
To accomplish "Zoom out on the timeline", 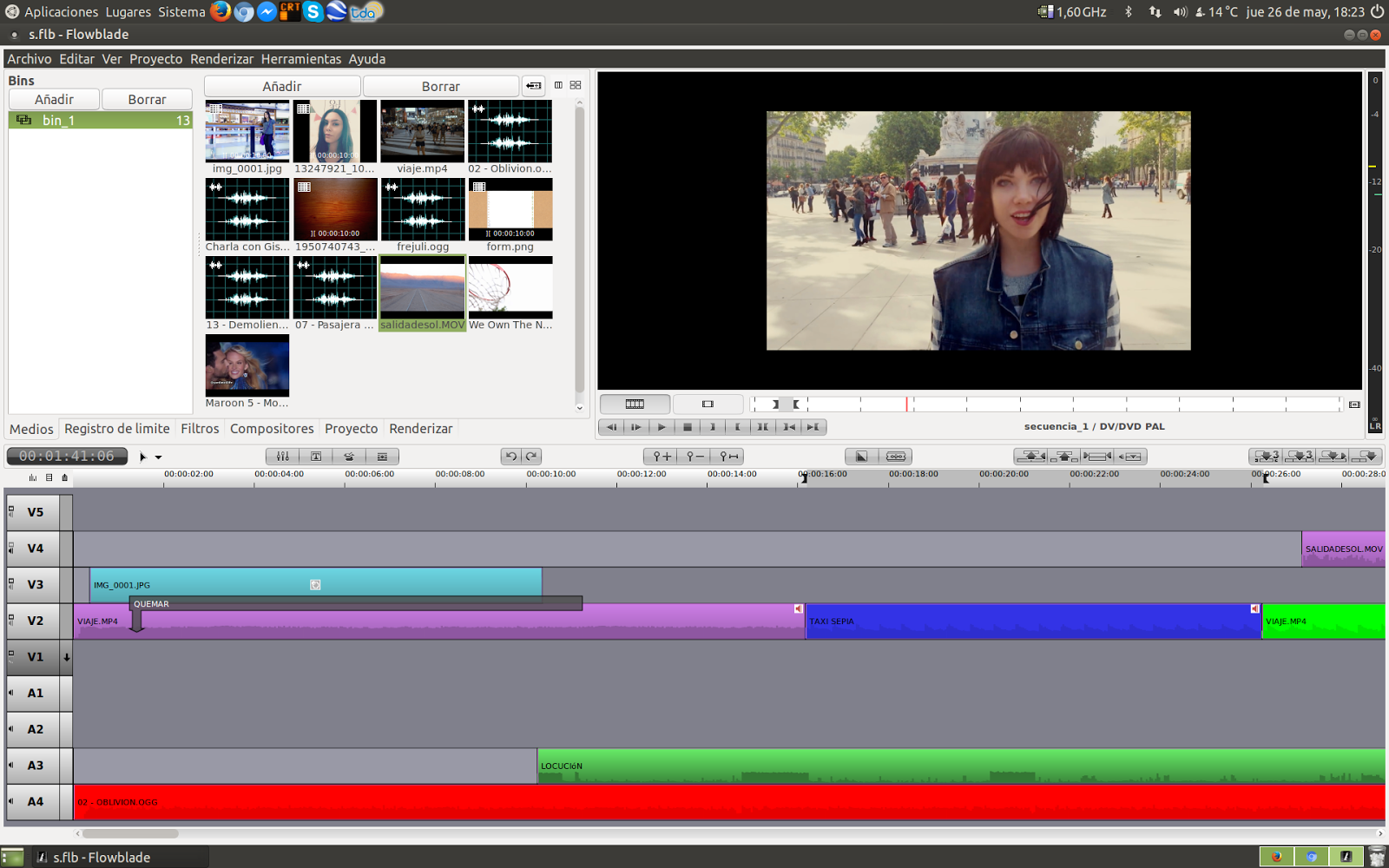I will point(694,457).
